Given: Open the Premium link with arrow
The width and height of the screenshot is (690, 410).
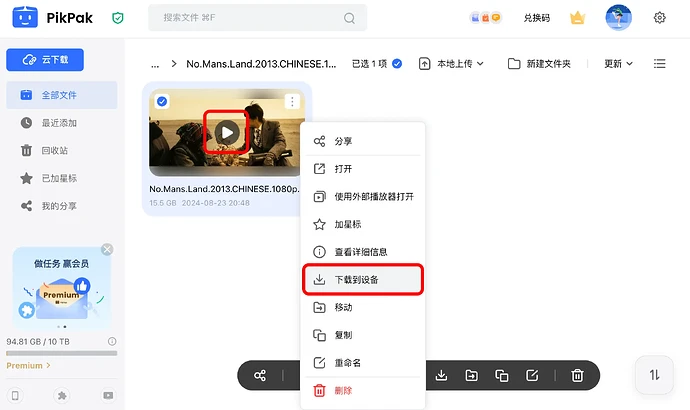Looking at the screenshot, I should pos(29,366).
